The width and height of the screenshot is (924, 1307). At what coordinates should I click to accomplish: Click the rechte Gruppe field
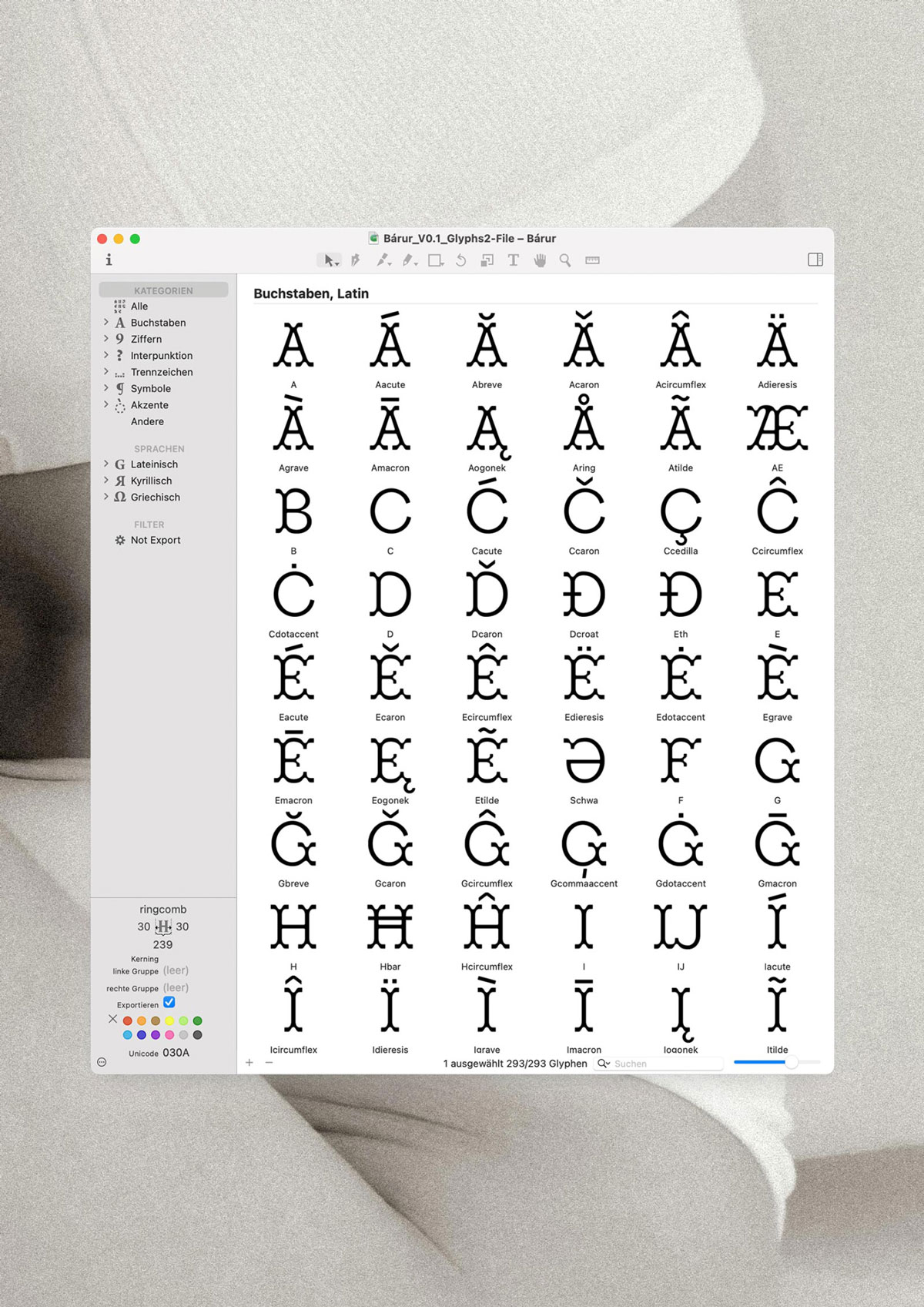[x=176, y=987]
